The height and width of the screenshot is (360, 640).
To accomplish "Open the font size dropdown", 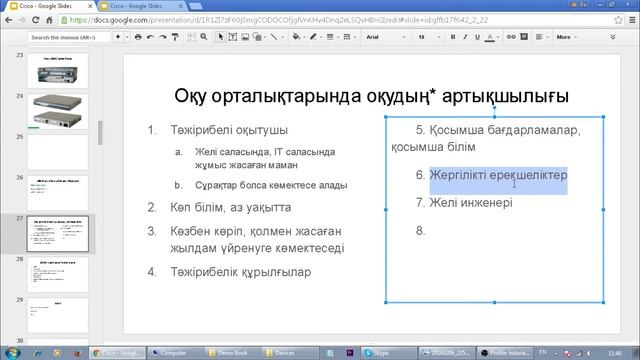I will click(x=429, y=37).
